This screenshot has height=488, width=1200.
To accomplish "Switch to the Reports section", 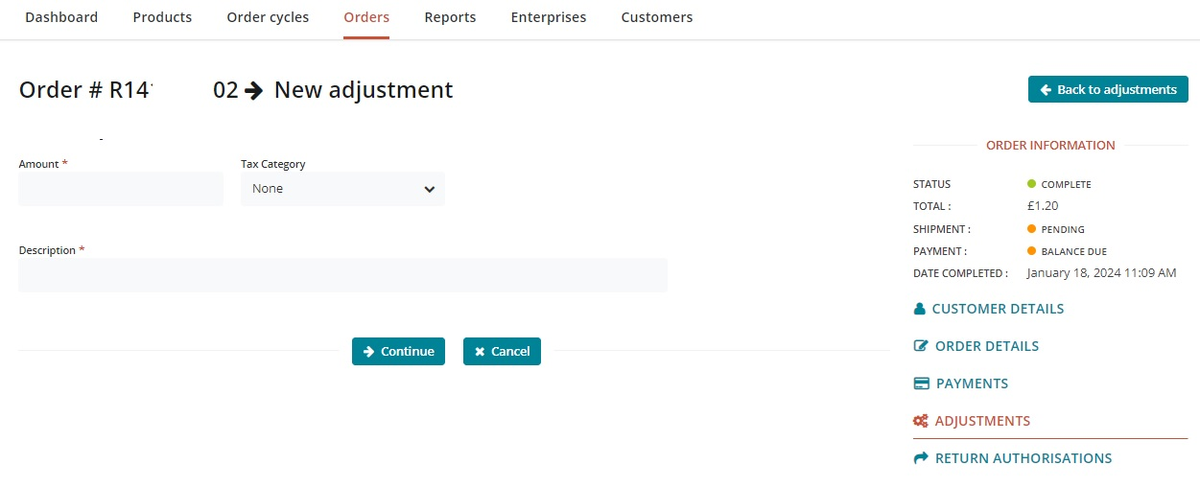I will click(x=450, y=17).
